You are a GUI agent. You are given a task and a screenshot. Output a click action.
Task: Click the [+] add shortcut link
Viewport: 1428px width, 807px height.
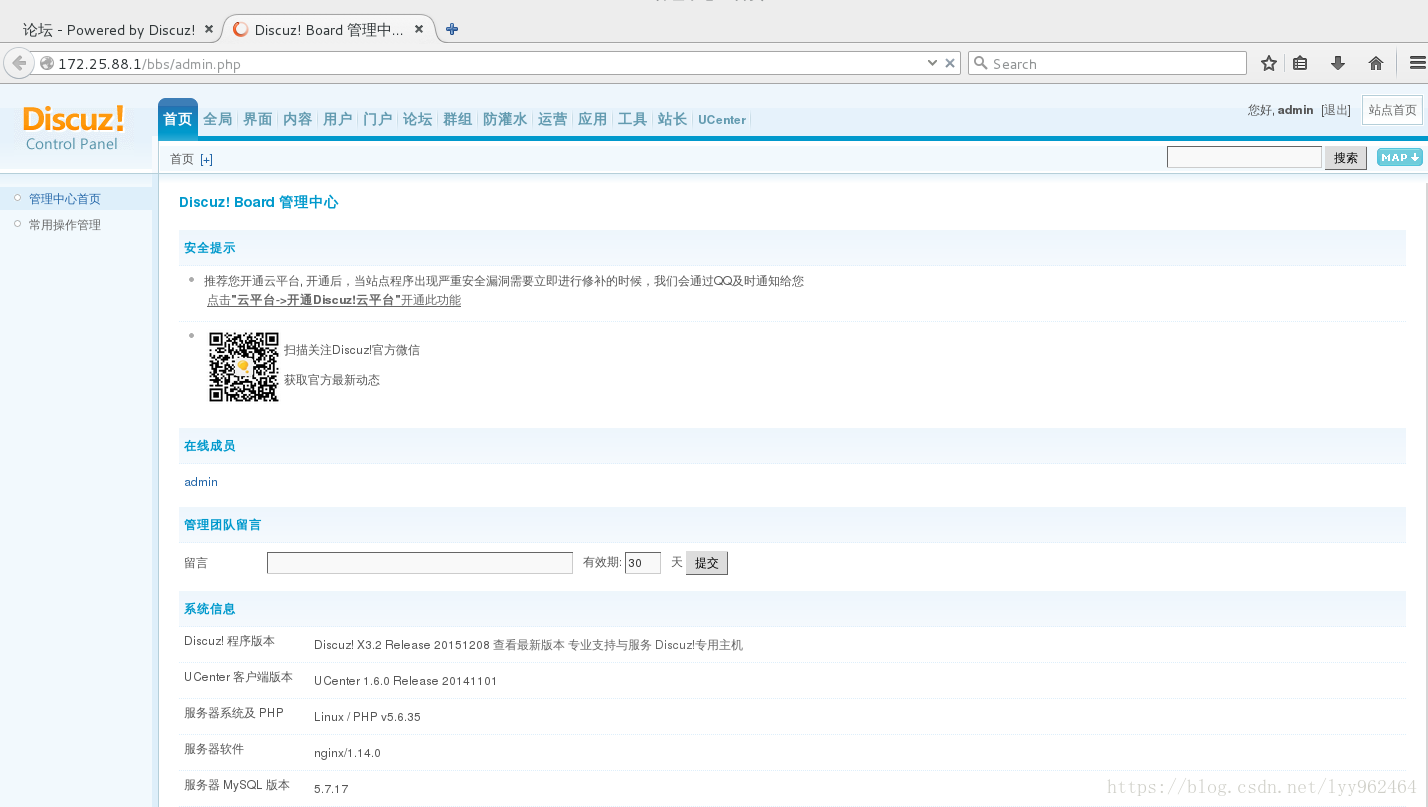point(206,159)
